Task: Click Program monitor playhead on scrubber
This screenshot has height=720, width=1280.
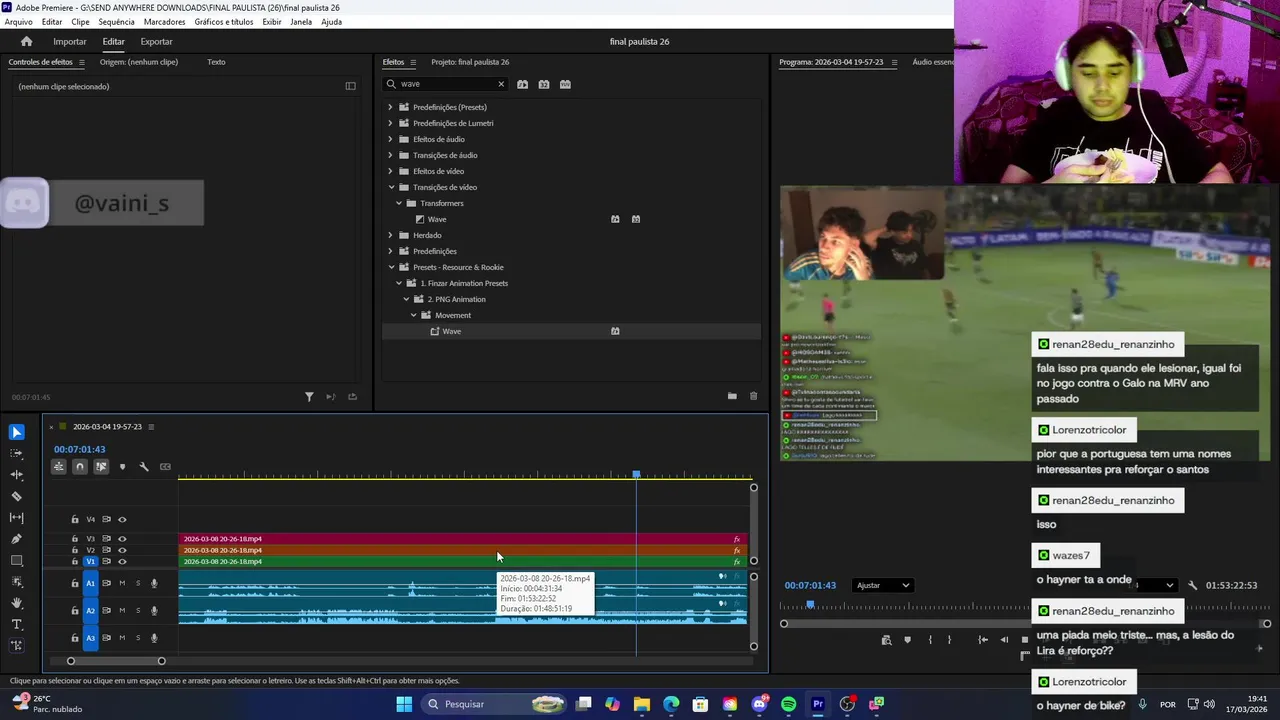Action: click(810, 605)
